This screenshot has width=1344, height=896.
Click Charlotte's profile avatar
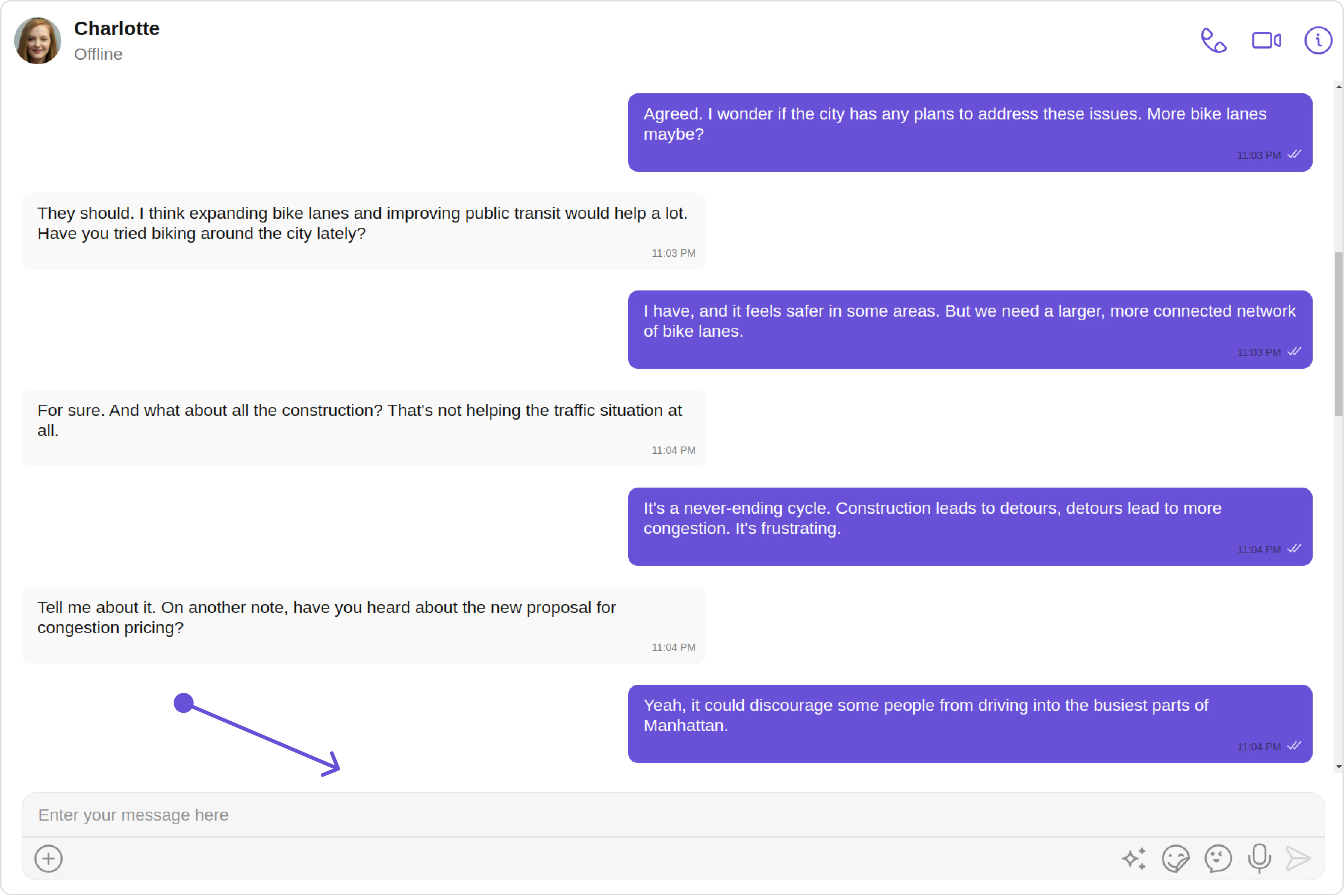point(38,41)
